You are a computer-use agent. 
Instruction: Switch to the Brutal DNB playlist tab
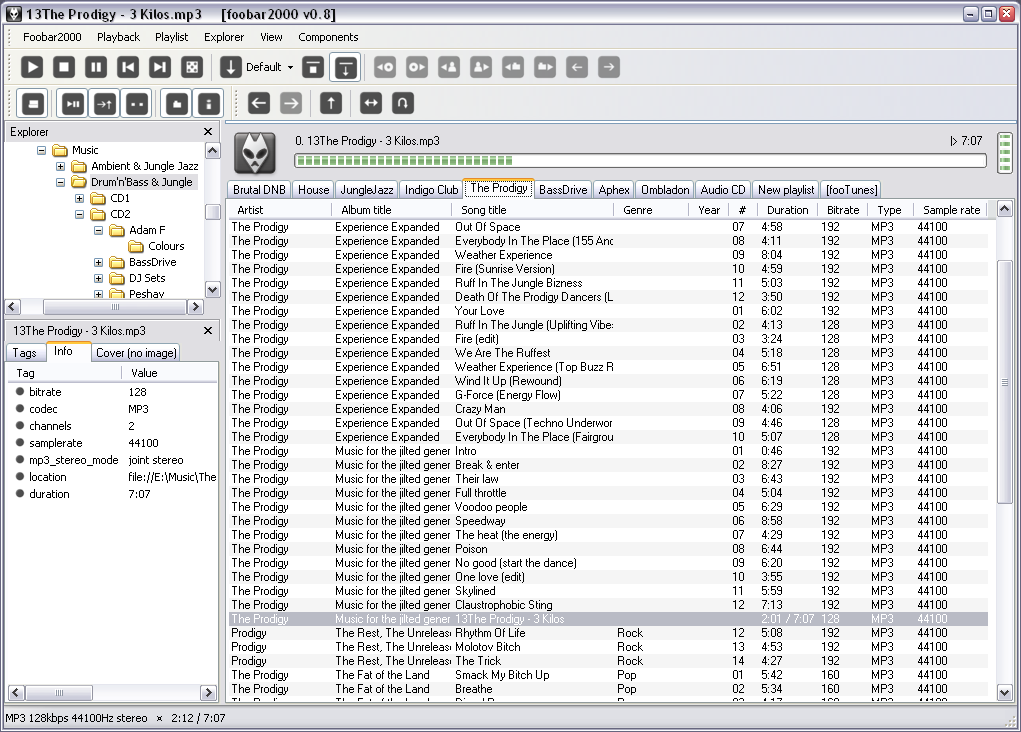259,190
